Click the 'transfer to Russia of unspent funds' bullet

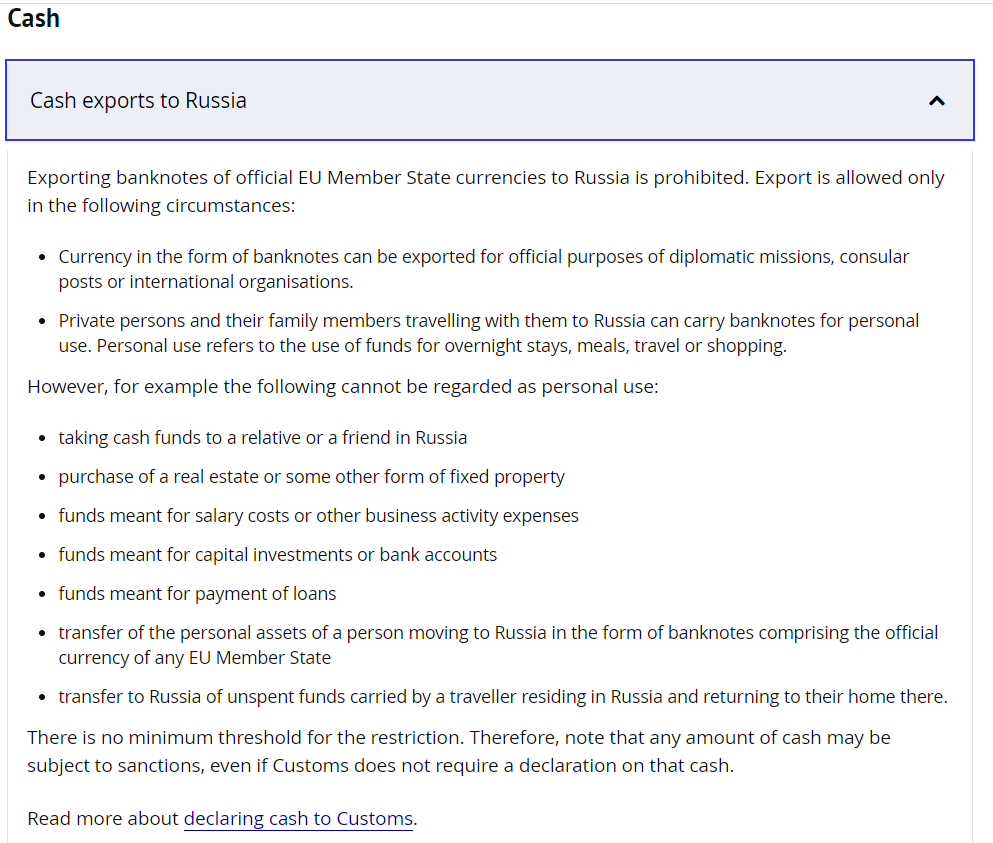coord(503,697)
